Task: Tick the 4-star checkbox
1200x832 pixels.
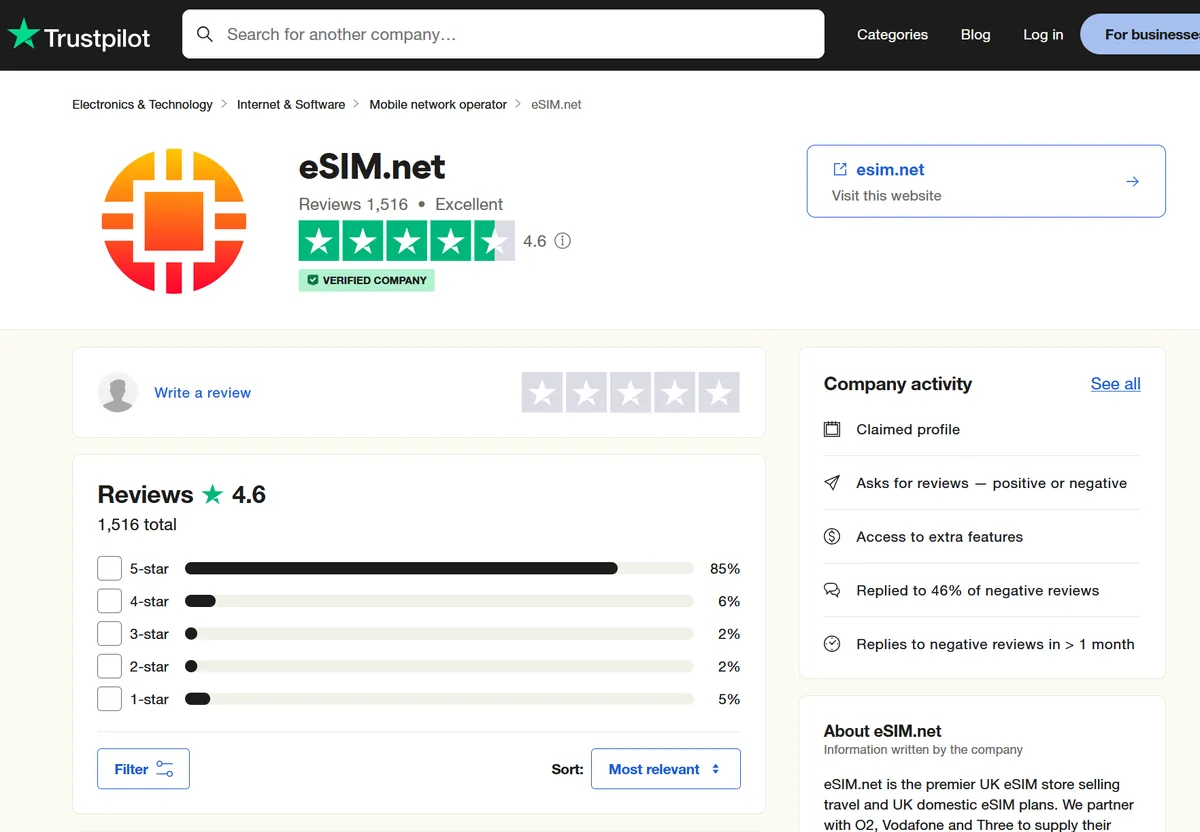Action: [110, 601]
